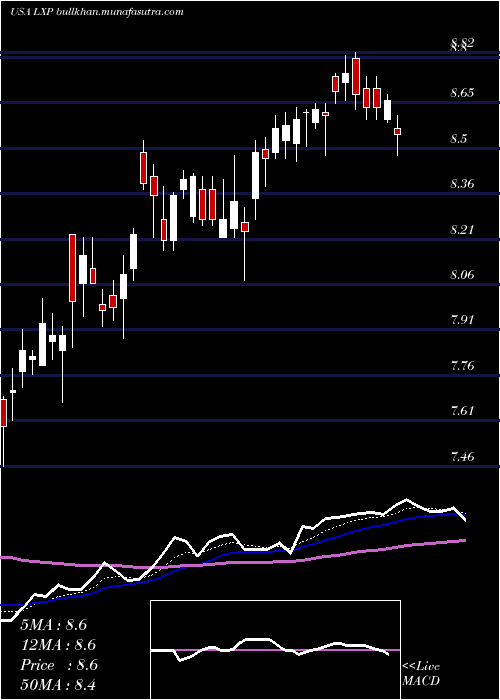The image size is (500, 700).
Task: Click the tall red candle at the chart peak
Action: click(356, 76)
